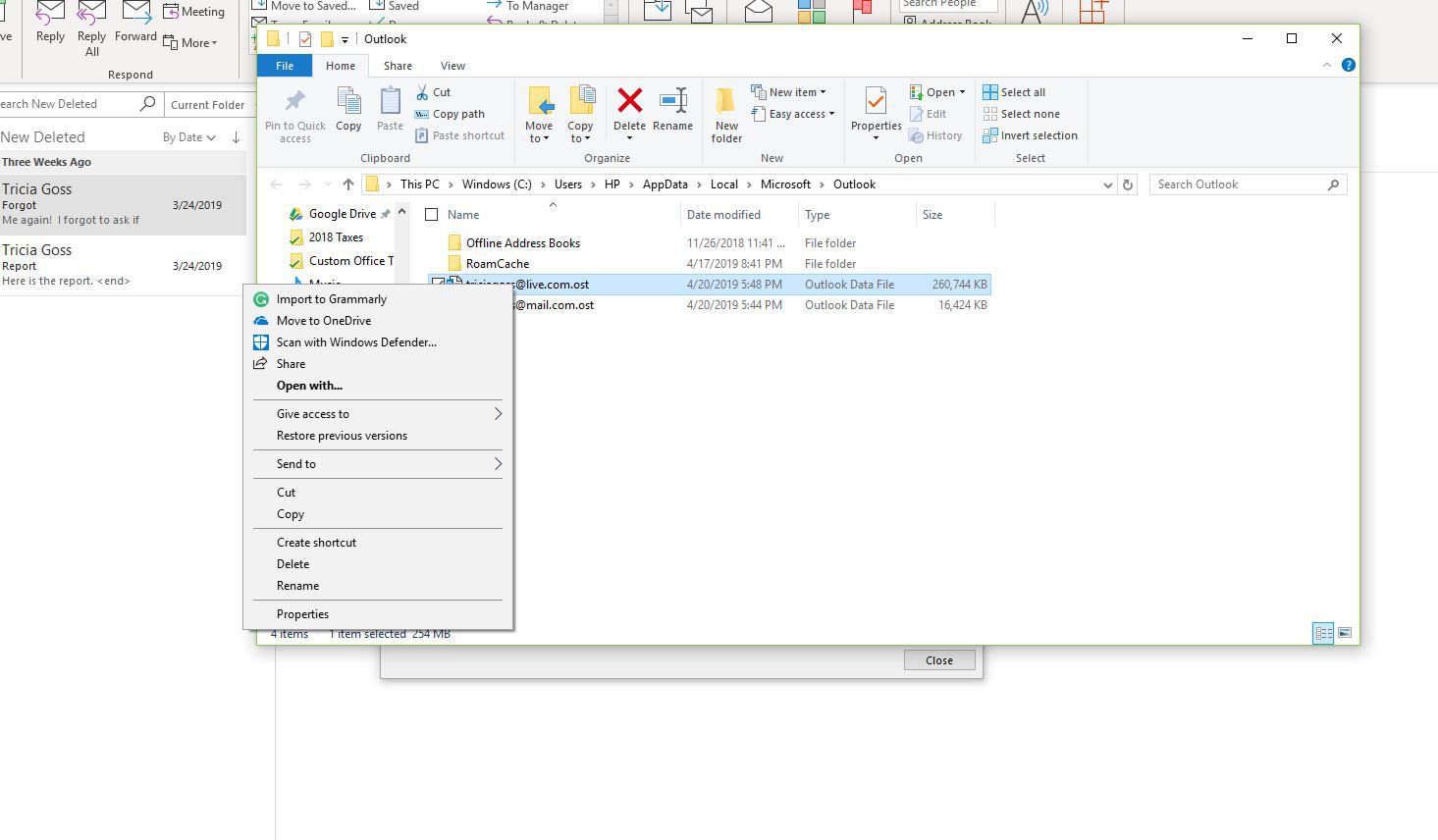Open the Move to ribbon button
This screenshot has height=840, width=1438.
[539, 115]
